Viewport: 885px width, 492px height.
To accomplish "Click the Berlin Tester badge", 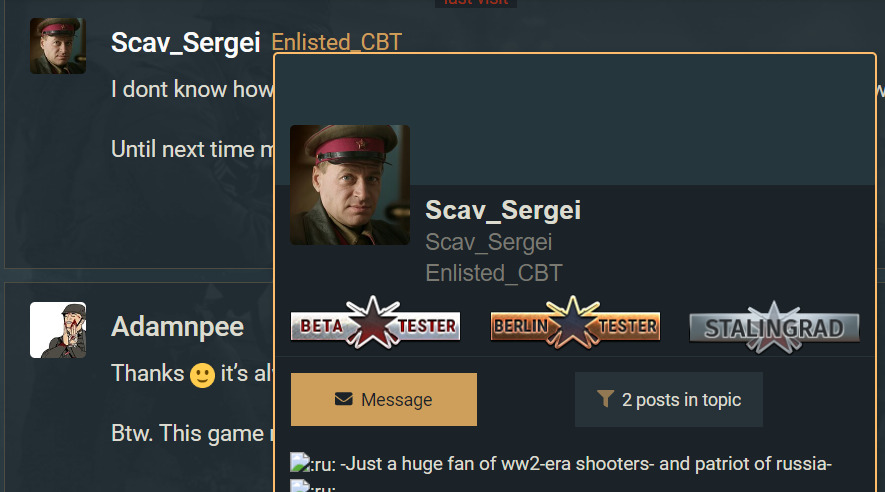I will coord(575,324).
